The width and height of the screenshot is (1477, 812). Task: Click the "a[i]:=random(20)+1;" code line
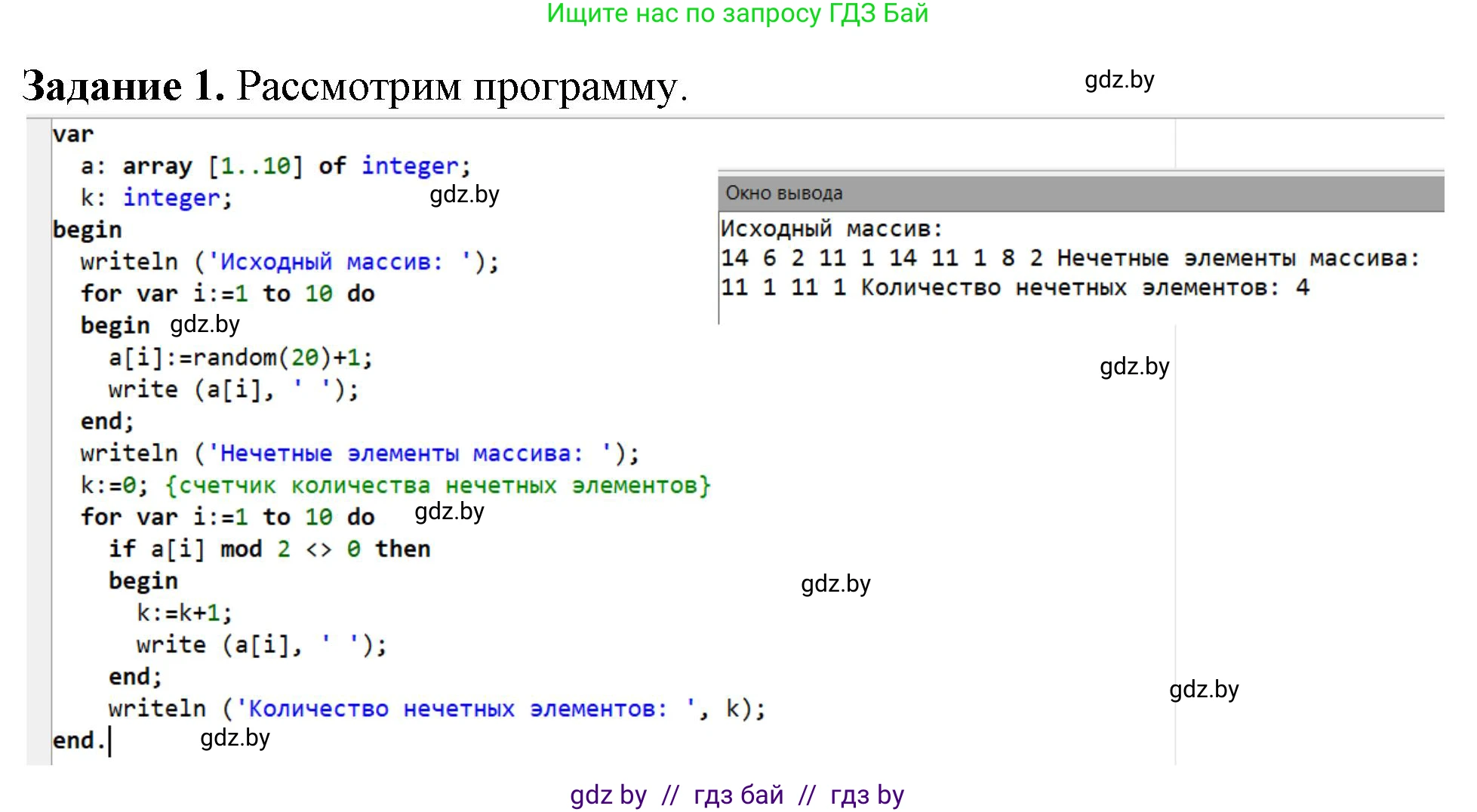240,357
